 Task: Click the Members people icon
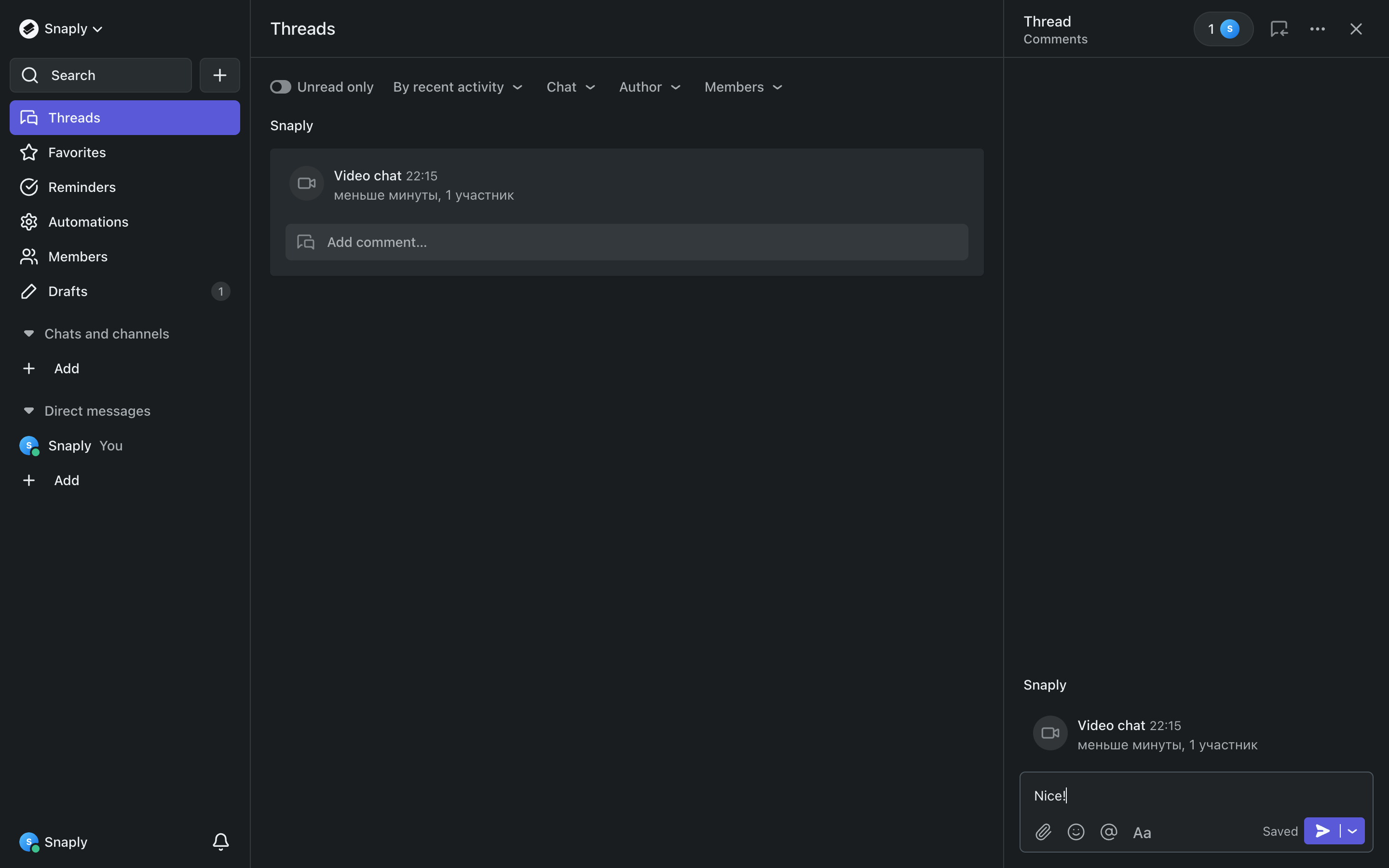29,257
